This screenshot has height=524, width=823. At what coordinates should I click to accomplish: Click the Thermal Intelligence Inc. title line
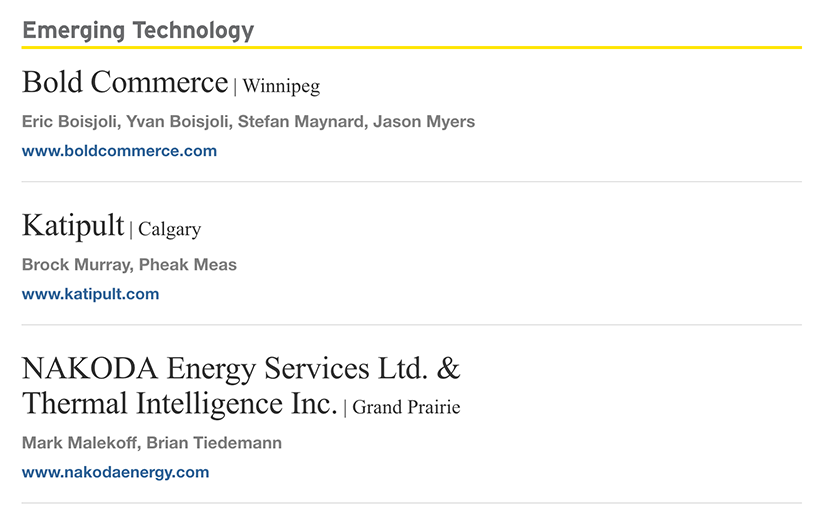pos(180,404)
